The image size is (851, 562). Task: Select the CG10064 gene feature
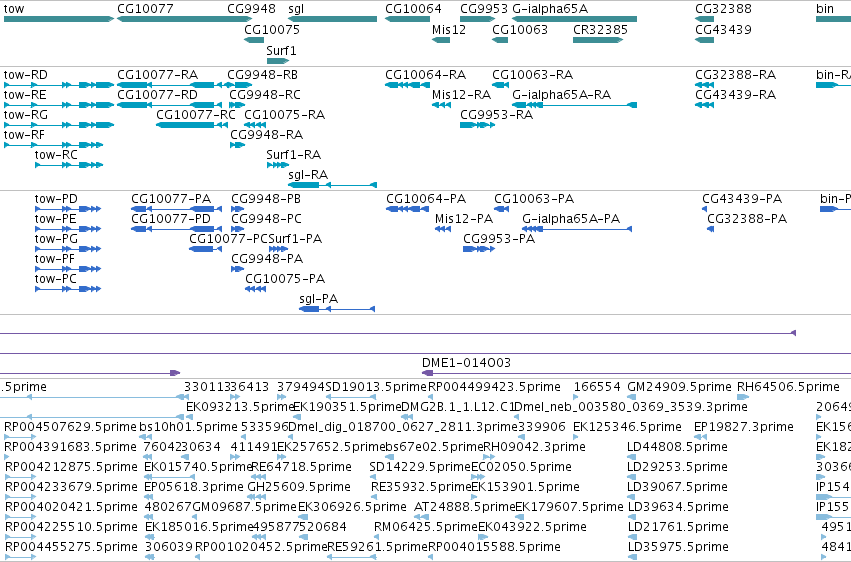(408, 19)
